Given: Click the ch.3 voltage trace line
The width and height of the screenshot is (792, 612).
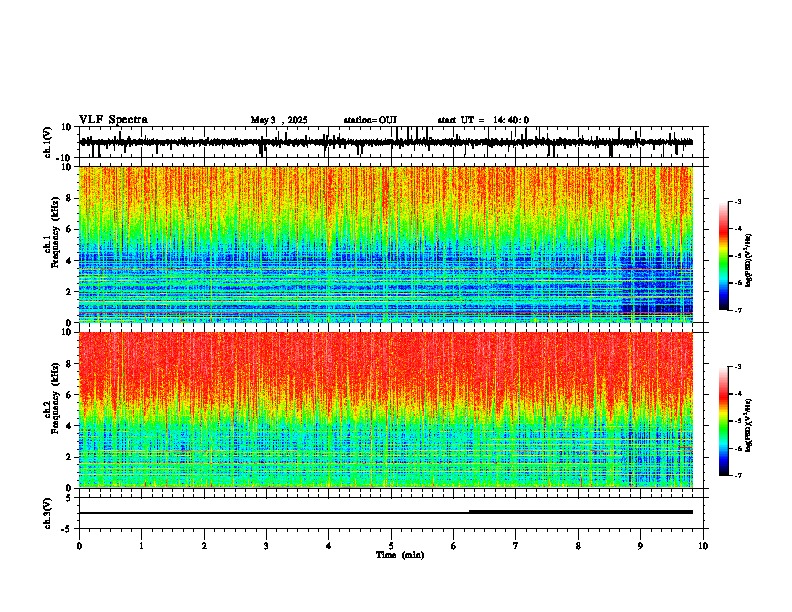Looking at the screenshot, I should pos(386,513).
